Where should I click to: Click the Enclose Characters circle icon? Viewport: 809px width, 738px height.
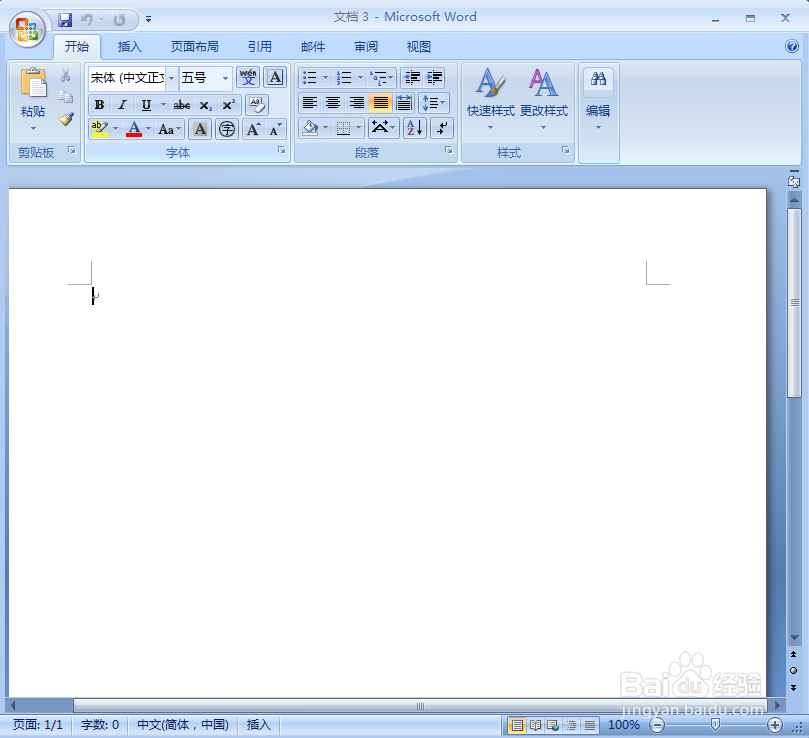point(226,129)
